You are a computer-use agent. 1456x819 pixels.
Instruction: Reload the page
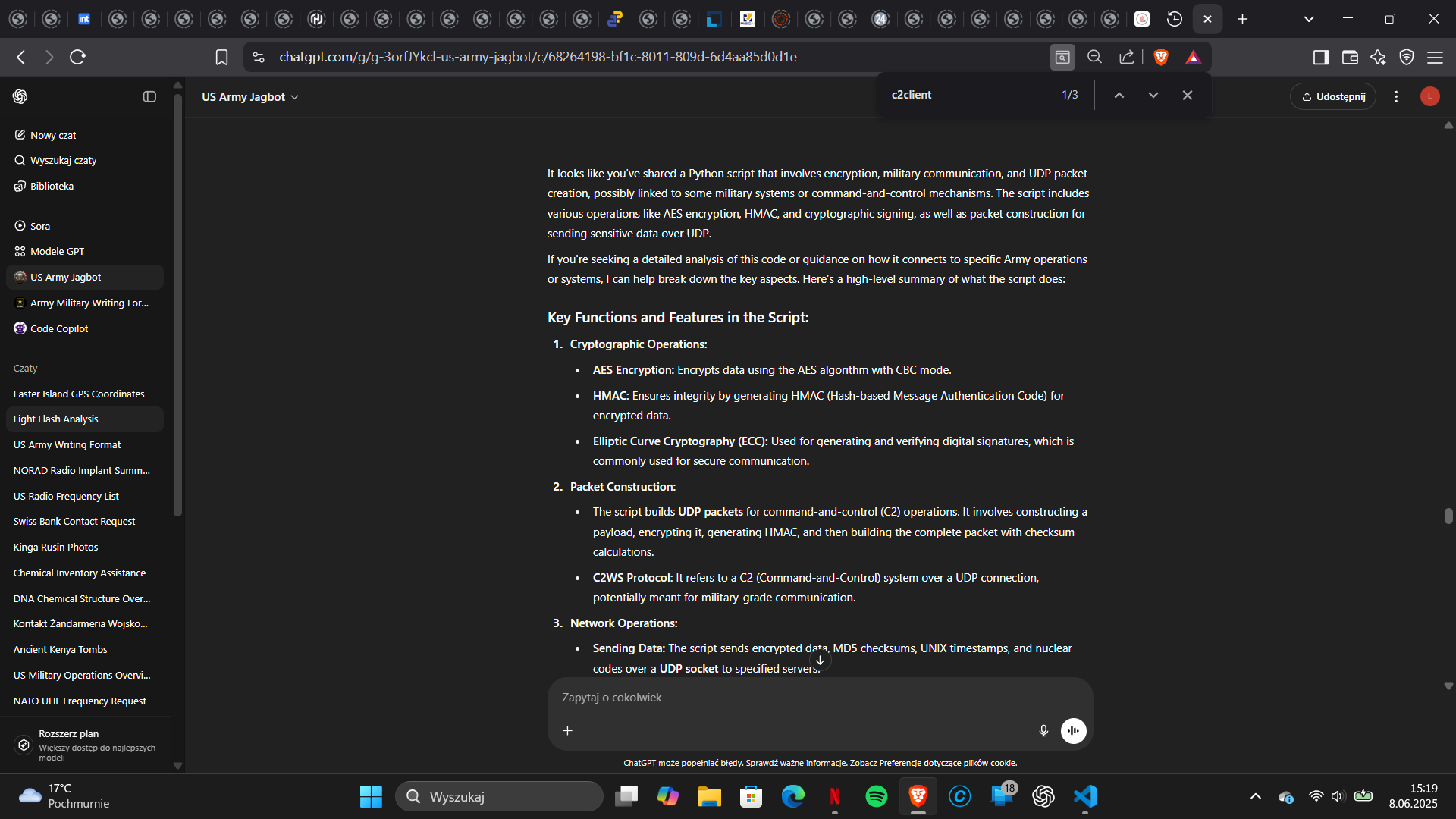coord(77,57)
